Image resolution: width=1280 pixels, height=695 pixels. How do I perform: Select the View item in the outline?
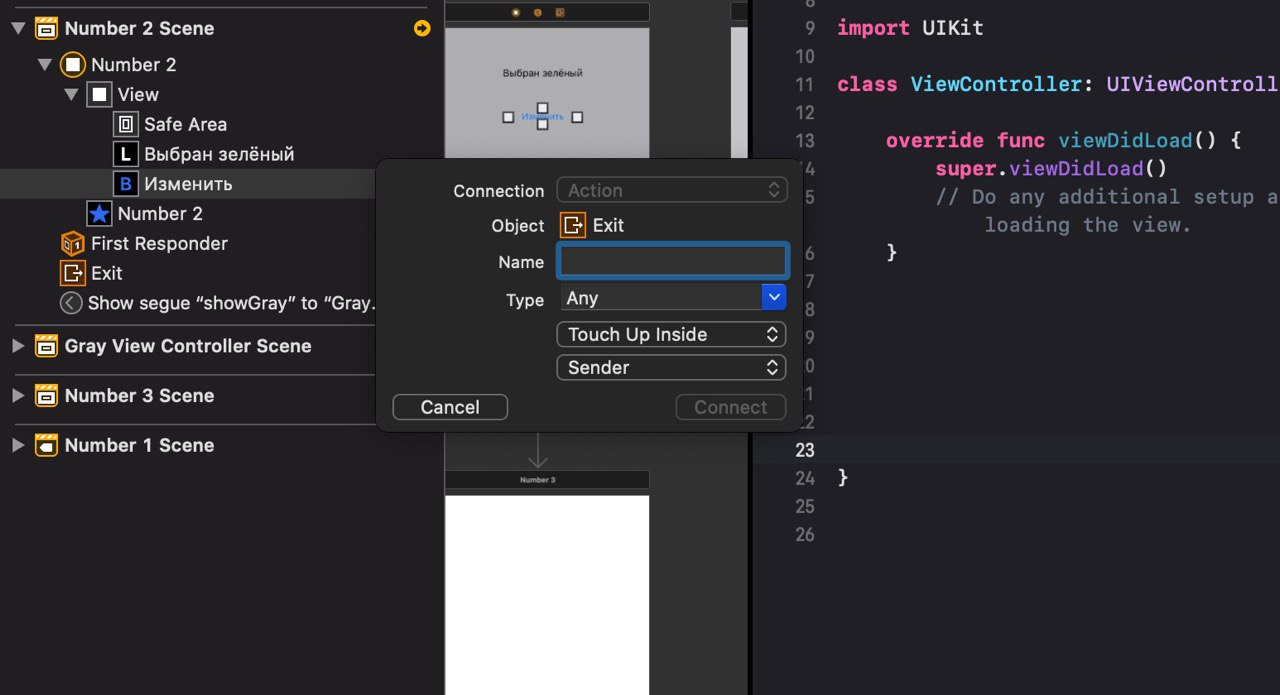138,95
